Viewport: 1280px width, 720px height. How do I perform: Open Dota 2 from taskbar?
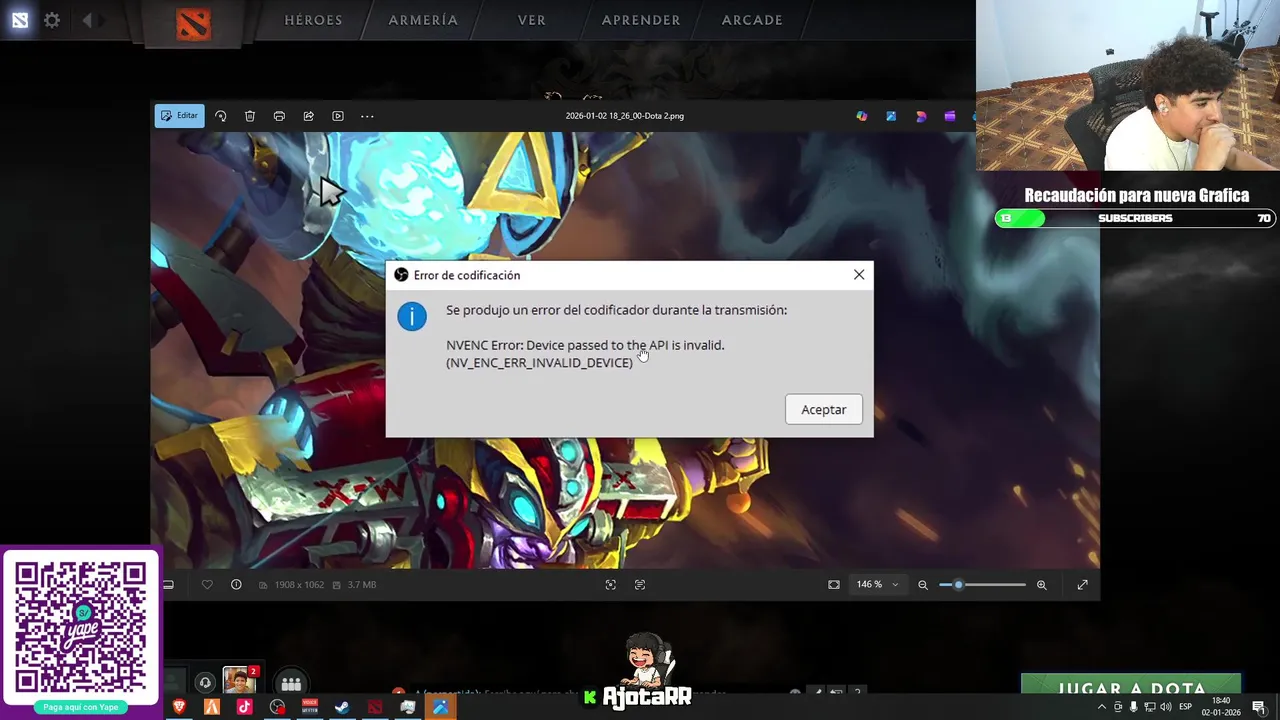click(x=375, y=708)
